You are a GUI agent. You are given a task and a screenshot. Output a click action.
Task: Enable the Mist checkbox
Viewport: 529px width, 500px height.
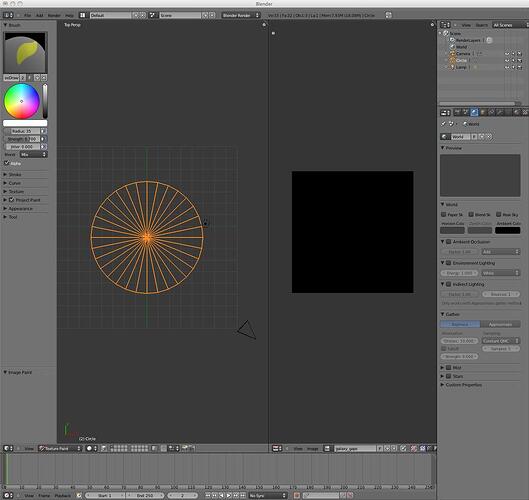point(449,367)
